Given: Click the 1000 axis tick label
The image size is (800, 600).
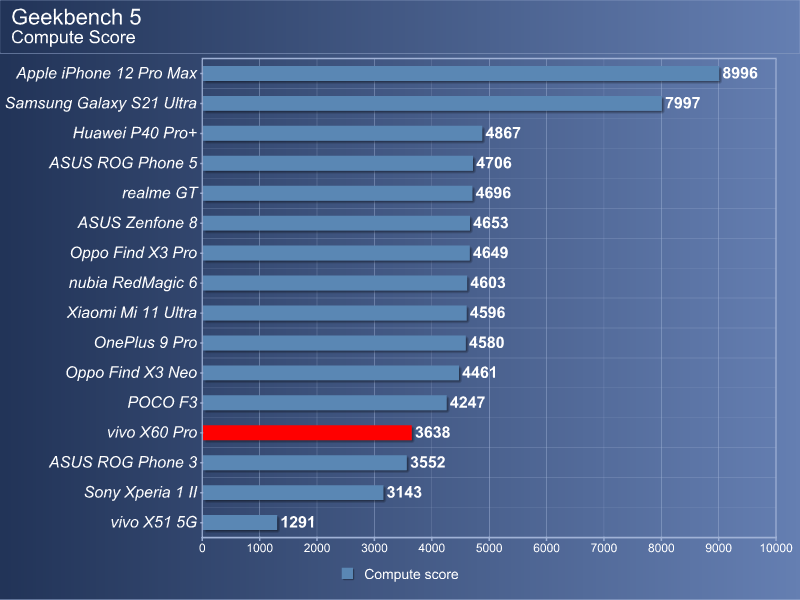Looking at the screenshot, I should (260, 548).
